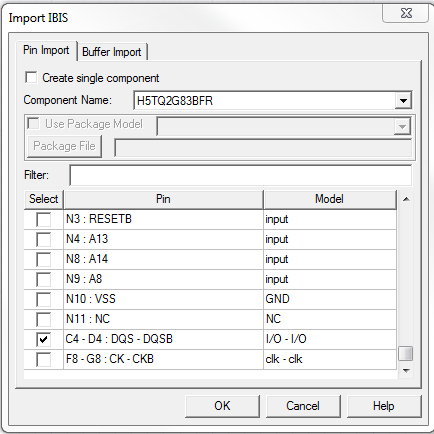Open Help for Import IBIS
Image resolution: width=434 pixels, height=434 pixels.
tap(384, 406)
